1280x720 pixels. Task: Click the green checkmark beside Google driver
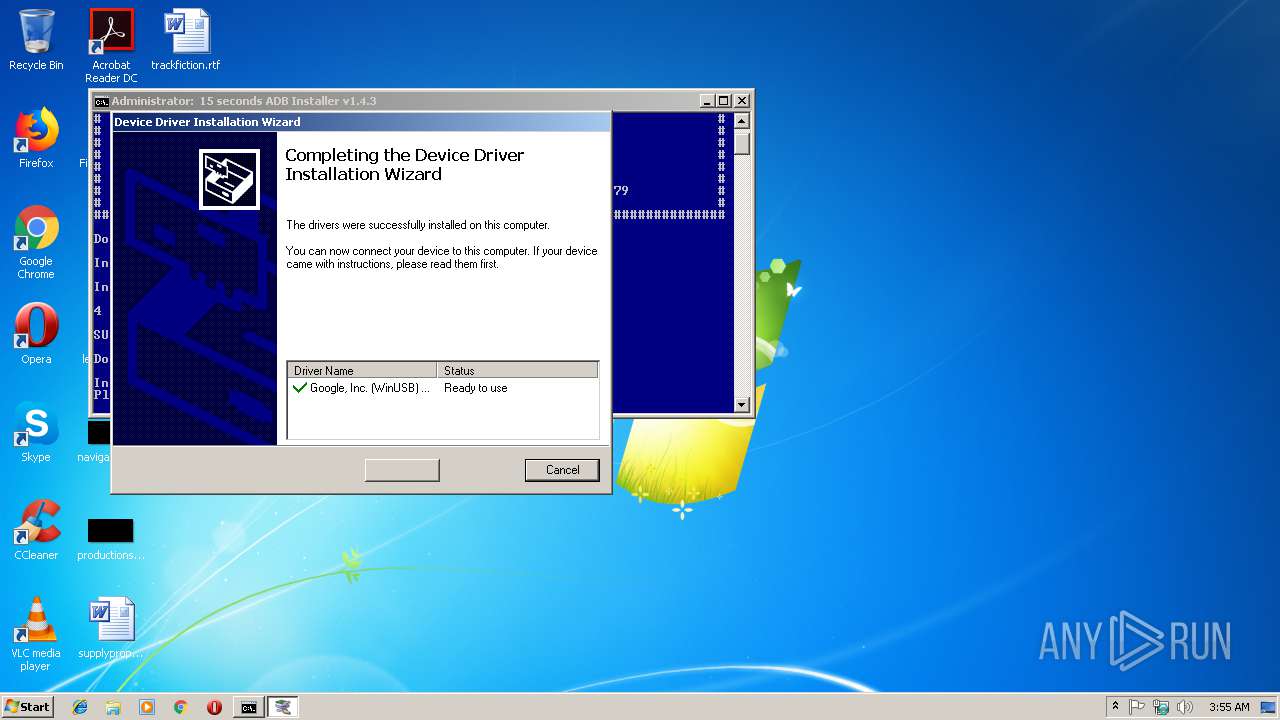(x=299, y=388)
